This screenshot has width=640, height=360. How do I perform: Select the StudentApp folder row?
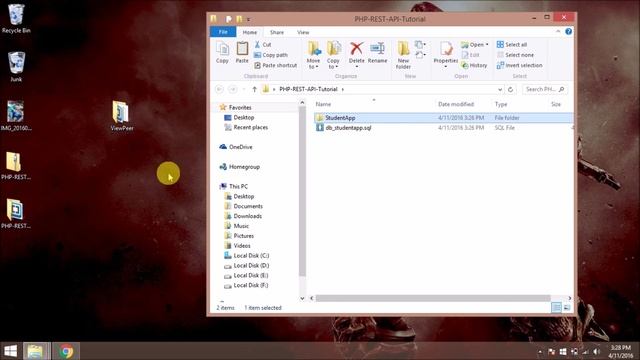point(443,118)
